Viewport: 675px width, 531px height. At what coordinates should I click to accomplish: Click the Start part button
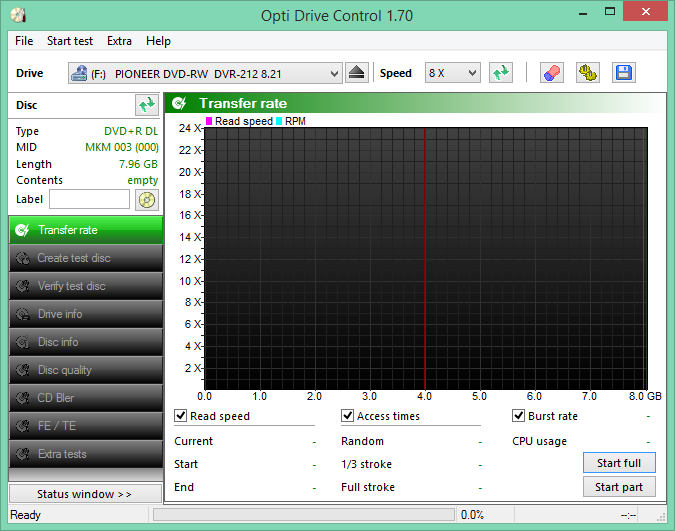tap(619, 487)
